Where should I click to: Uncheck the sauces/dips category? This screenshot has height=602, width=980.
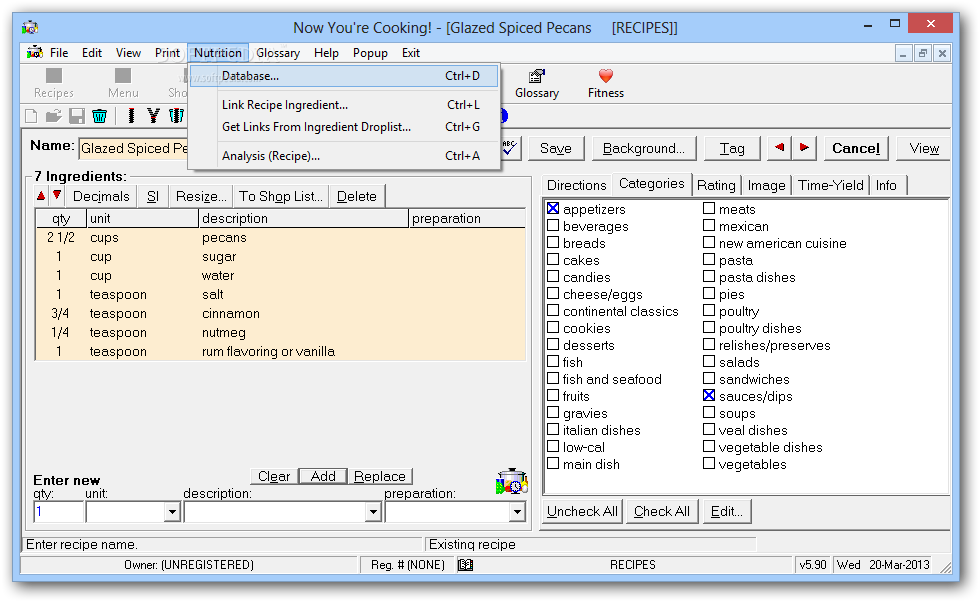click(x=709, y=395)
